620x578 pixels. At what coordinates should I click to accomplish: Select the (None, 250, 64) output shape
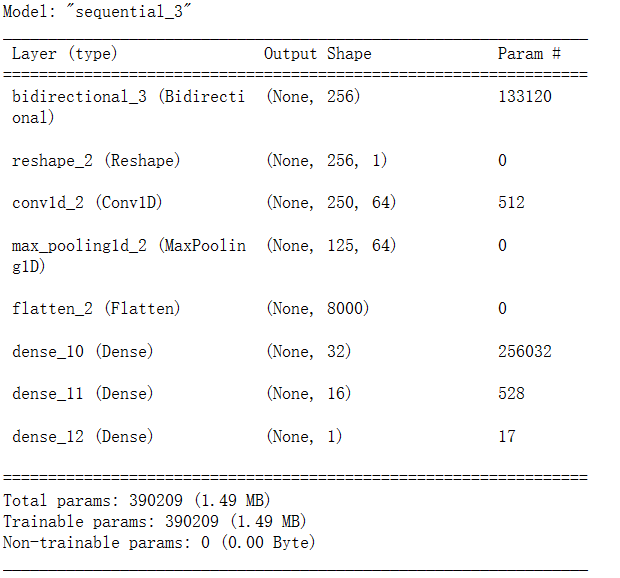331,203
